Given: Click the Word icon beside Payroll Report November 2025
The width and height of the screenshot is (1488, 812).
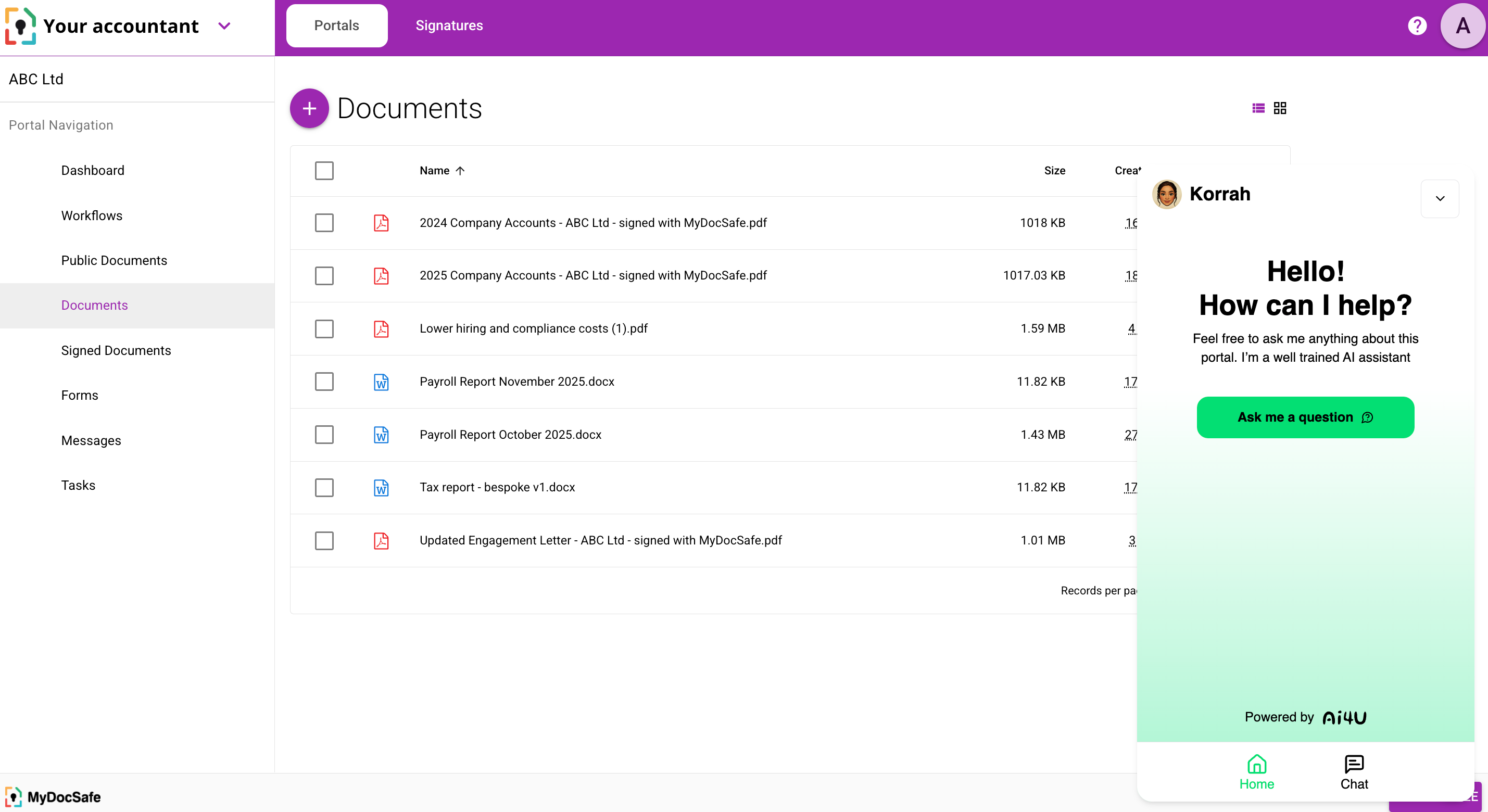Looking at the screenshot, I should coord(381,382).
